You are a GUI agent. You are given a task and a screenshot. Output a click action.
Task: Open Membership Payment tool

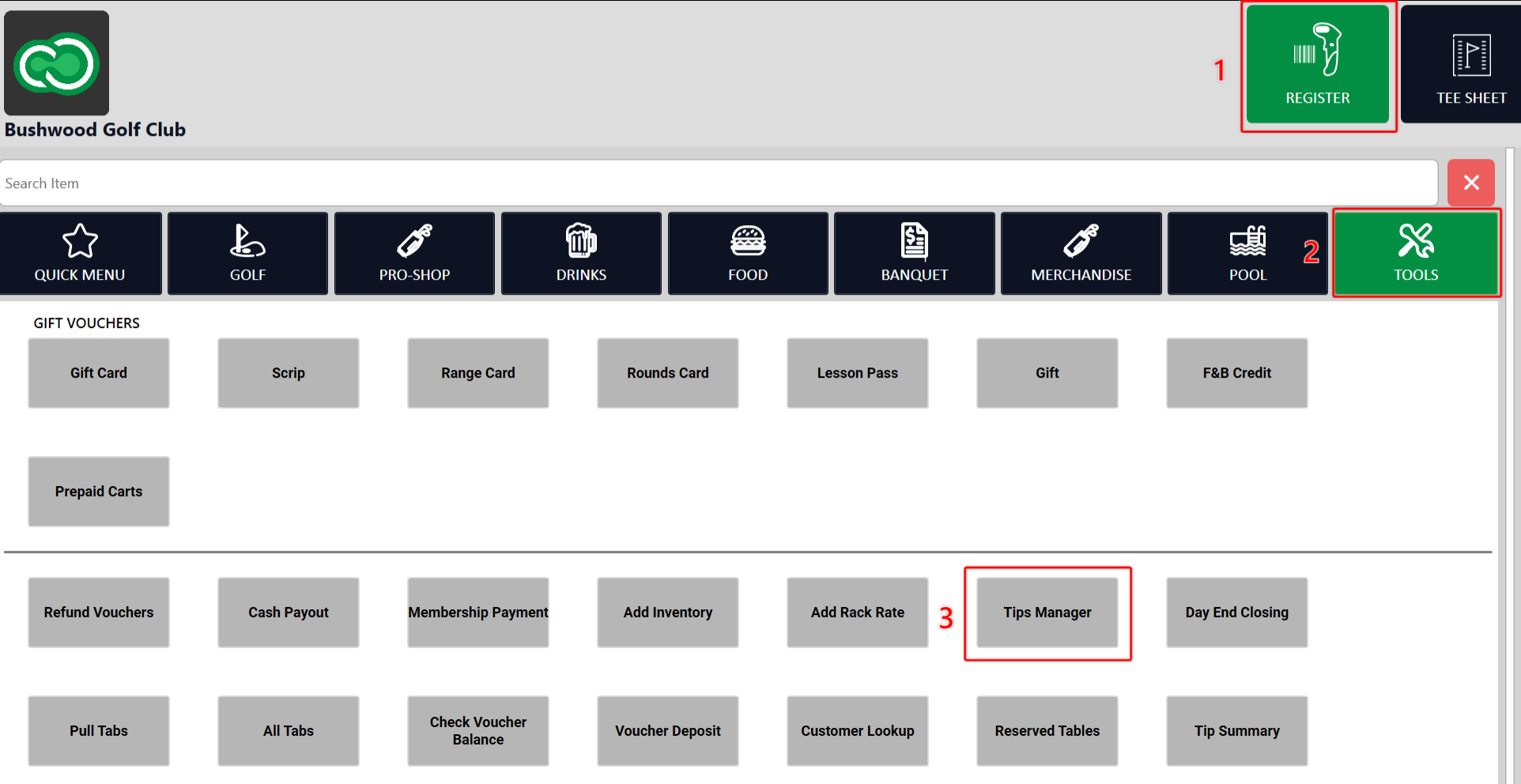(478, 612)
